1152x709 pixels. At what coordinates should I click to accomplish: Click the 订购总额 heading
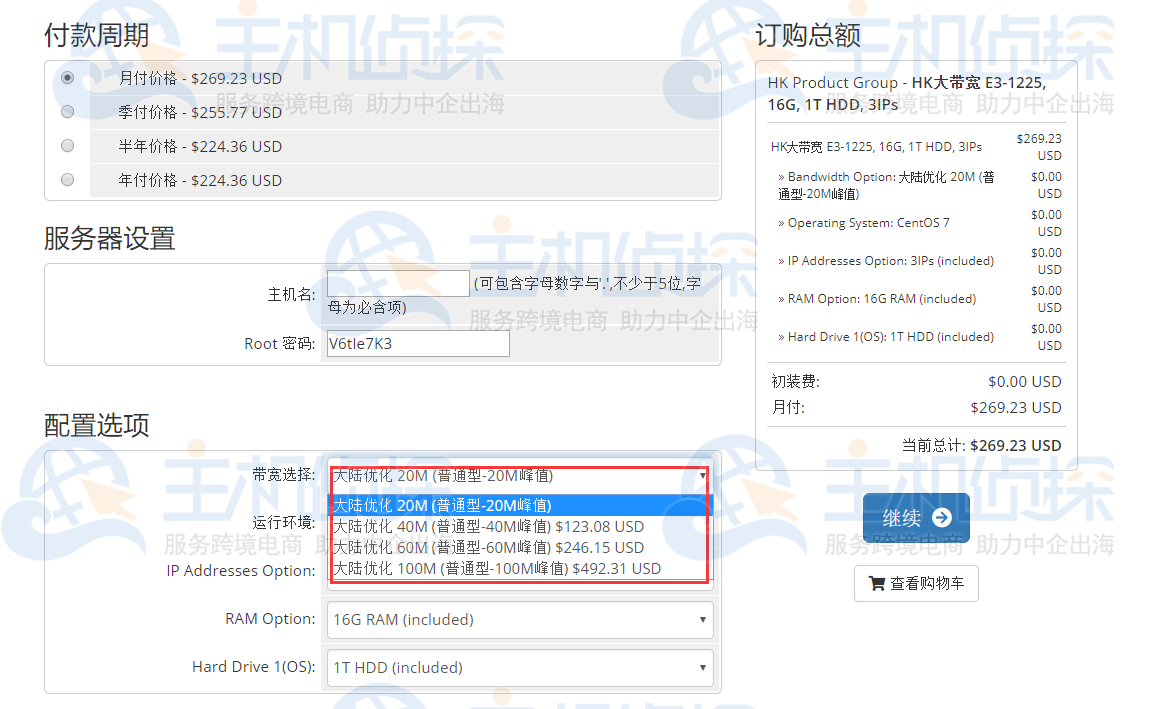pyautogui.click(x=808, y=35)
